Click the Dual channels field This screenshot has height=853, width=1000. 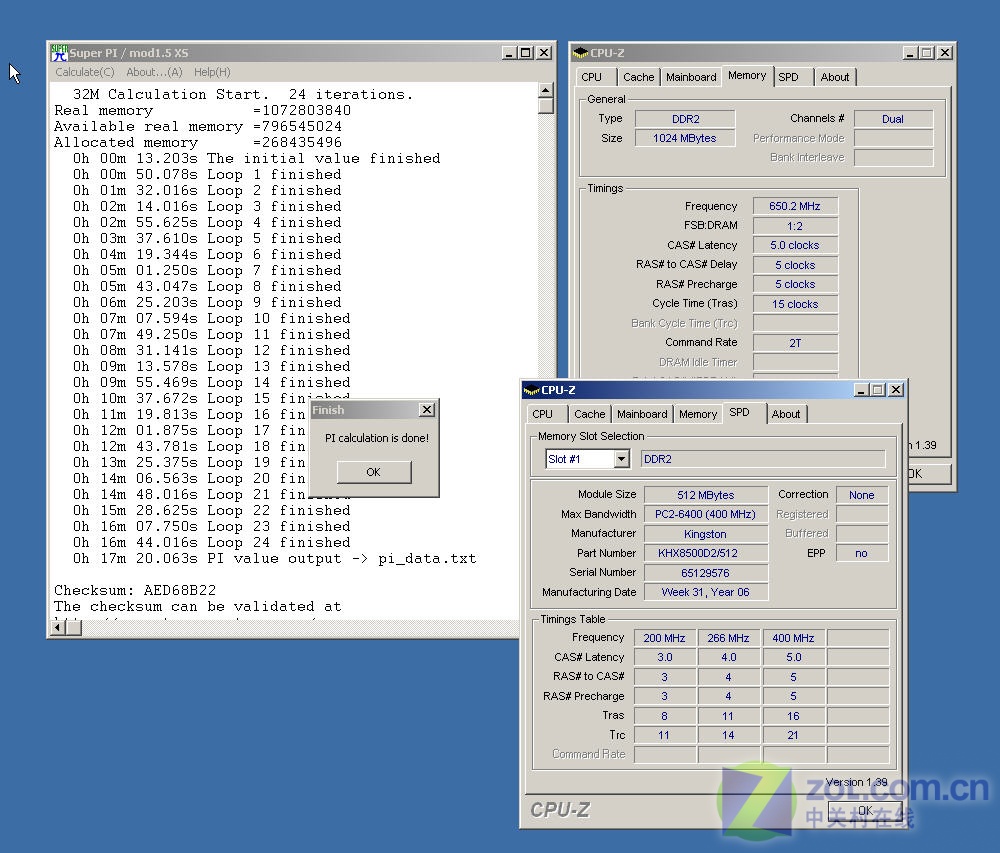click(893, 119)
